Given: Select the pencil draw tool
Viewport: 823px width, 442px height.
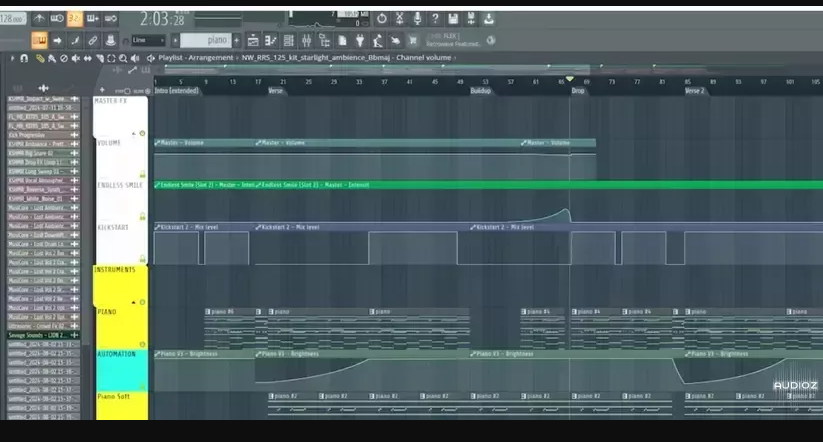Looking at the screenshot, I should tap(40, 58).
